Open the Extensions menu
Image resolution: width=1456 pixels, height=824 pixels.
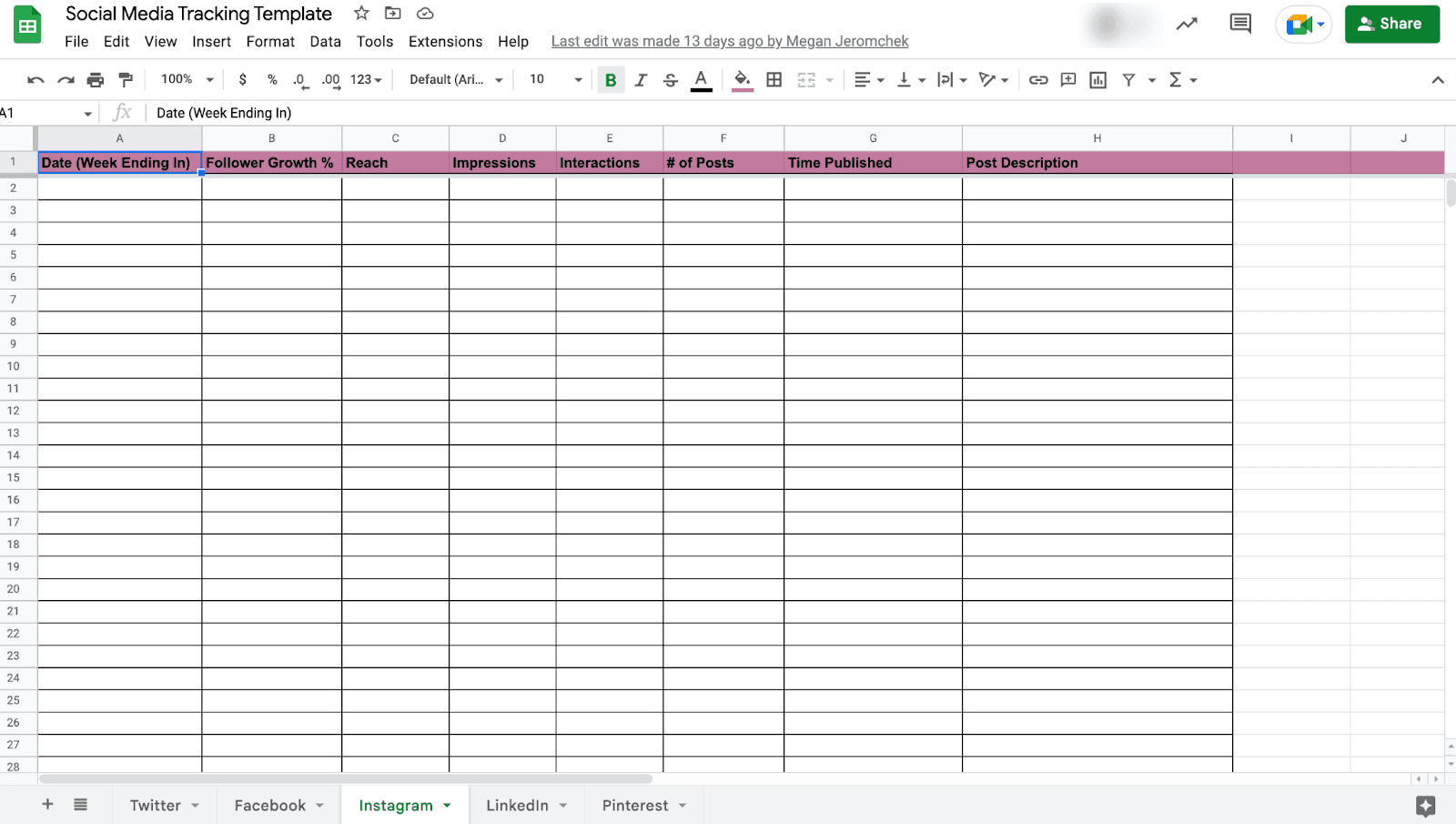445,42
